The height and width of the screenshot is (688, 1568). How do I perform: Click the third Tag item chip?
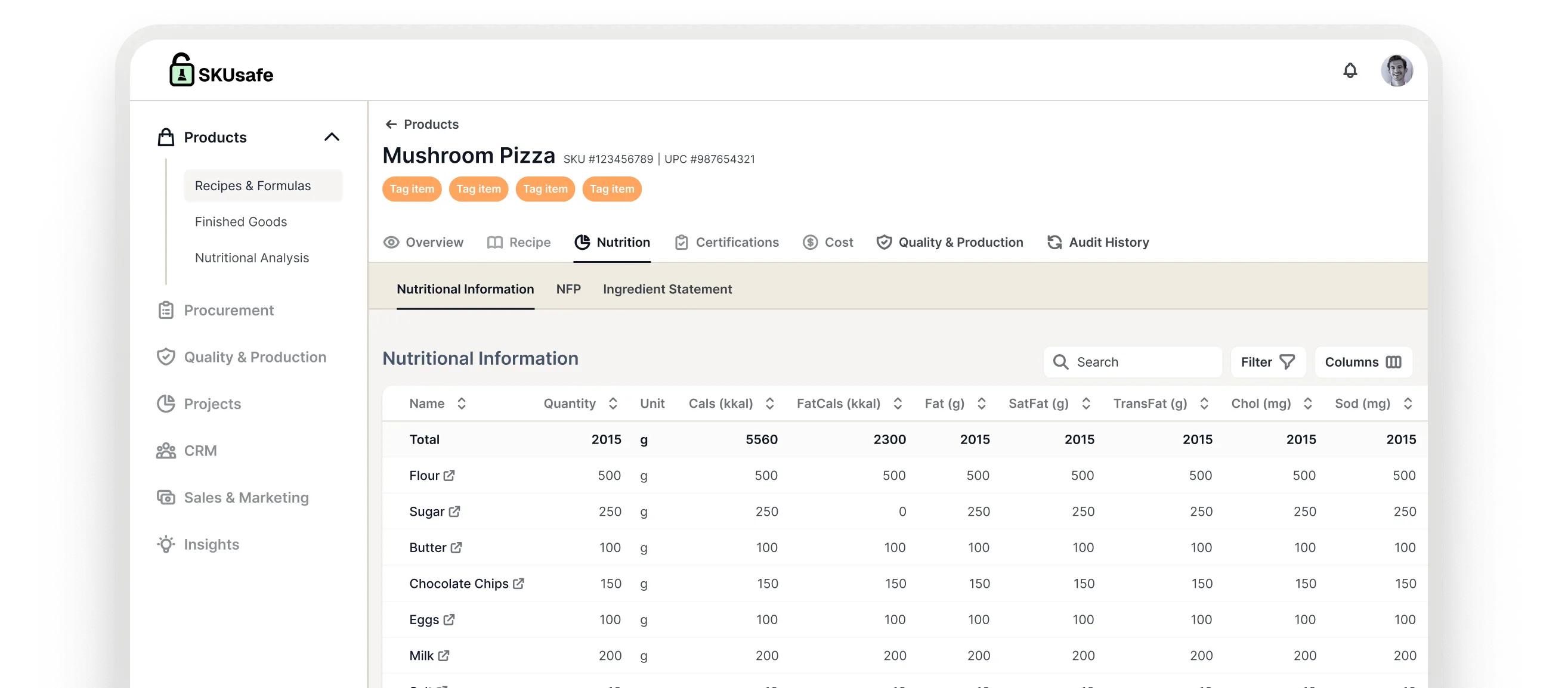tap(545, 188)
